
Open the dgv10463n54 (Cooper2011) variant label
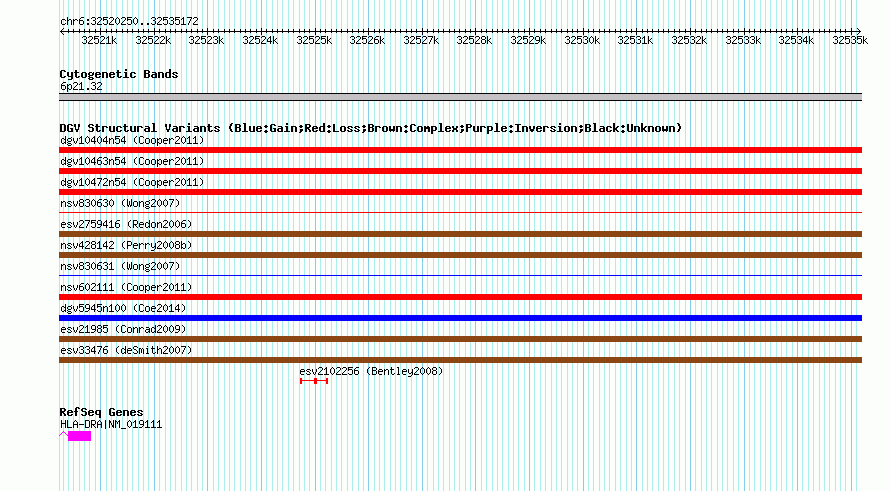coord(132,161)
